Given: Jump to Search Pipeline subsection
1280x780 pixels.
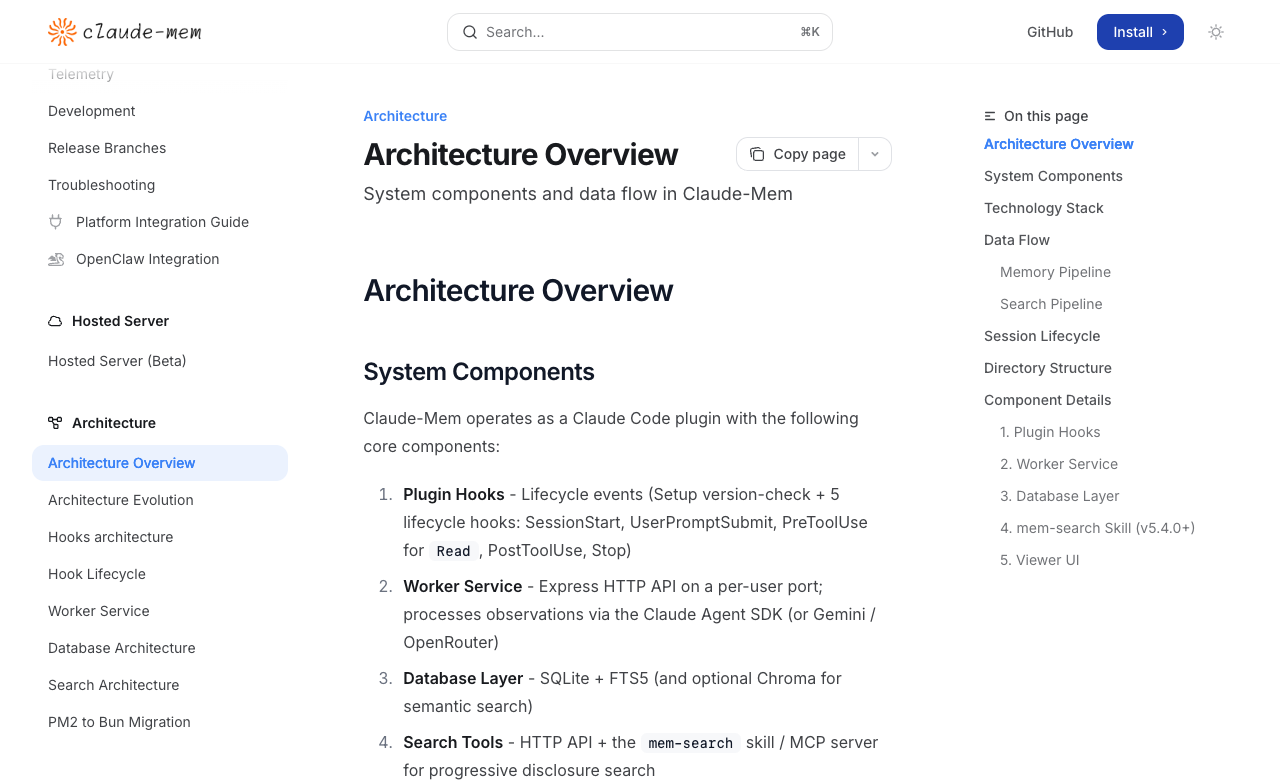Looking at the screenshot, I should tap(1051, 304).
